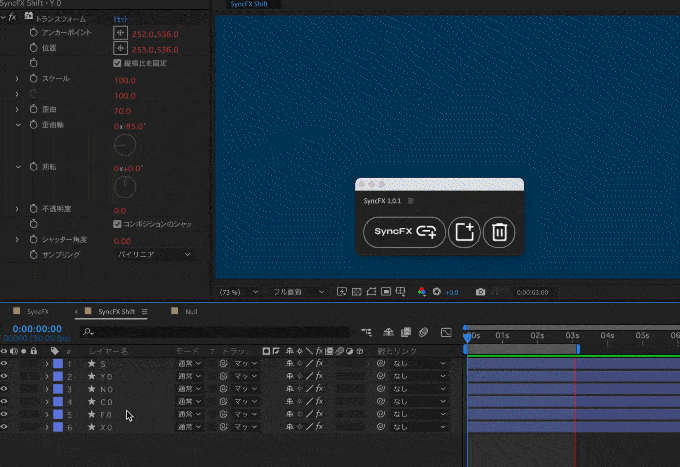The width and height of the screenshot is (680, 467).
Task: Open track matte dropdown for layer 4 C.0
Action: [x=246, y=402]
